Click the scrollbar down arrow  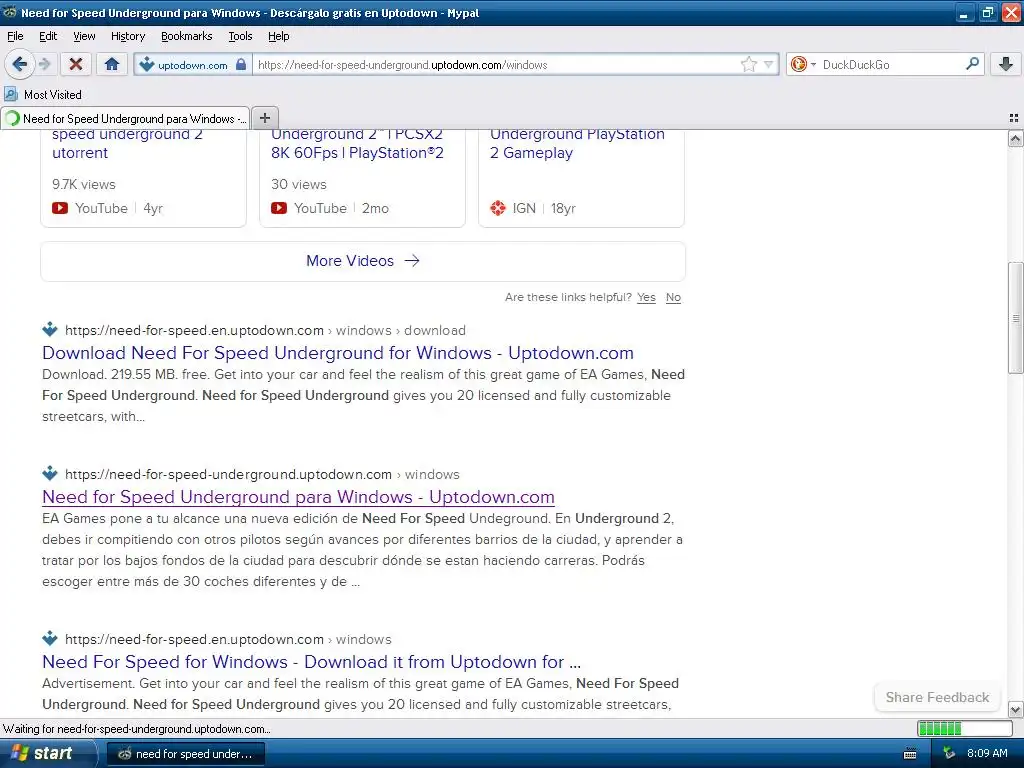point(1015,709)
